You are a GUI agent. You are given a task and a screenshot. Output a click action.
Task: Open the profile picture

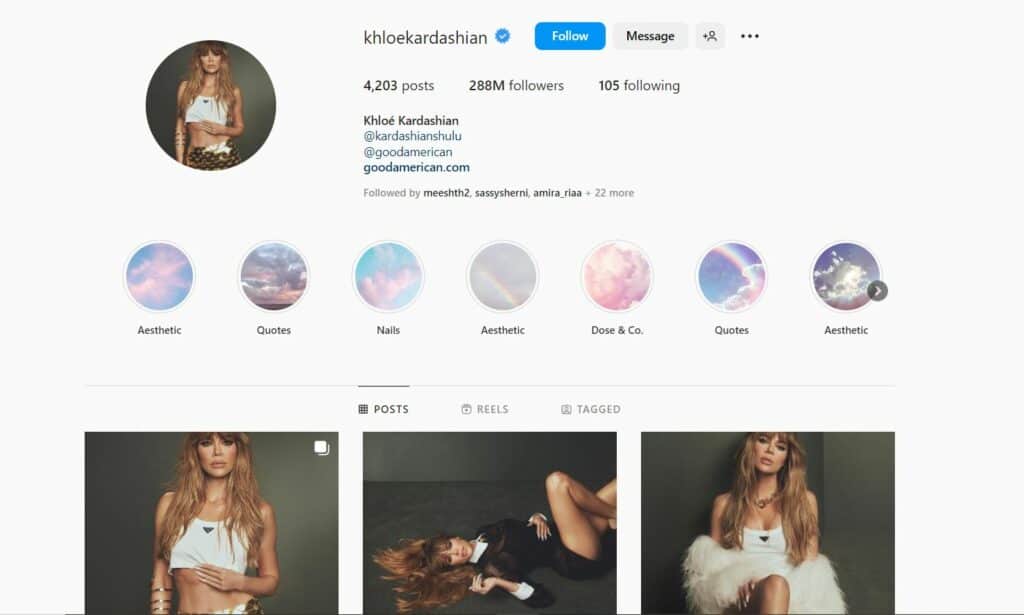click(x=210, y=105)
